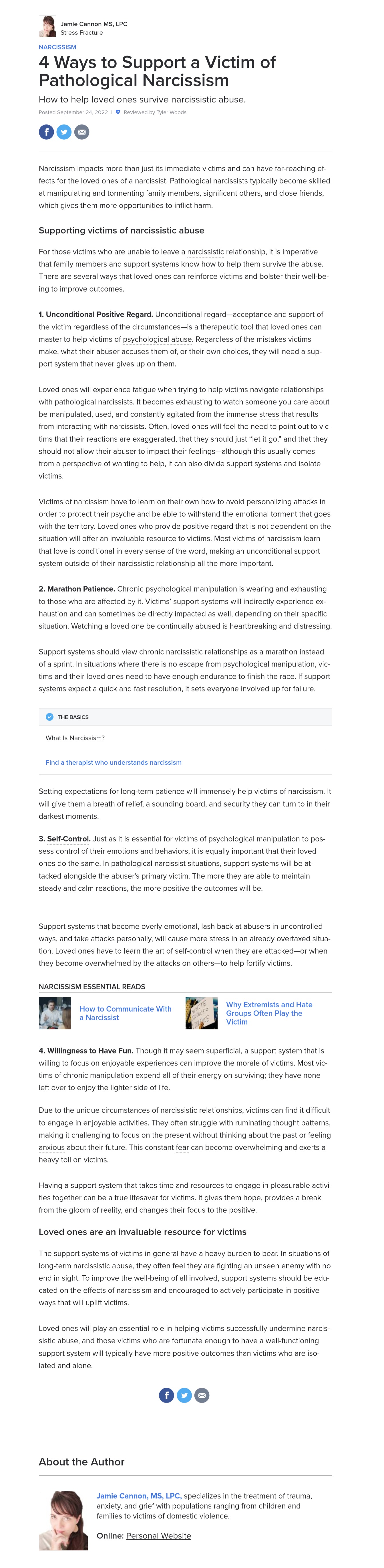Image resolution: width=384 pixels, height=1568 pixels.
Task: Click the top Twitter share icon
Action: coord(64,132)
